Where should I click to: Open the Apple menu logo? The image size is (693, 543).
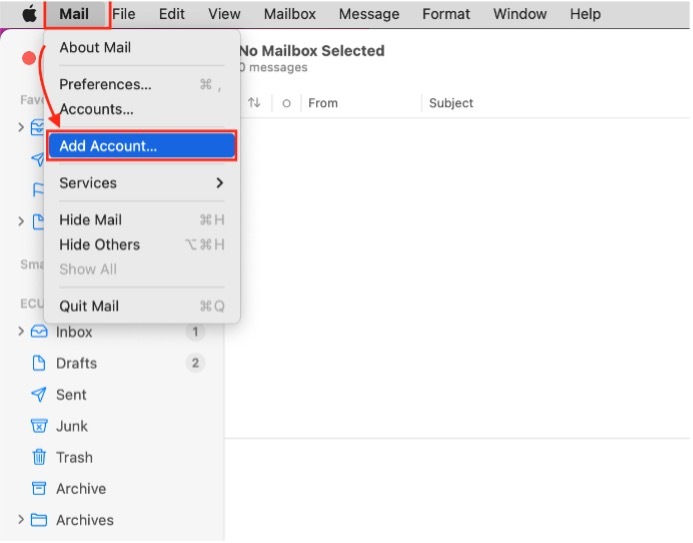tap(29, 14)
